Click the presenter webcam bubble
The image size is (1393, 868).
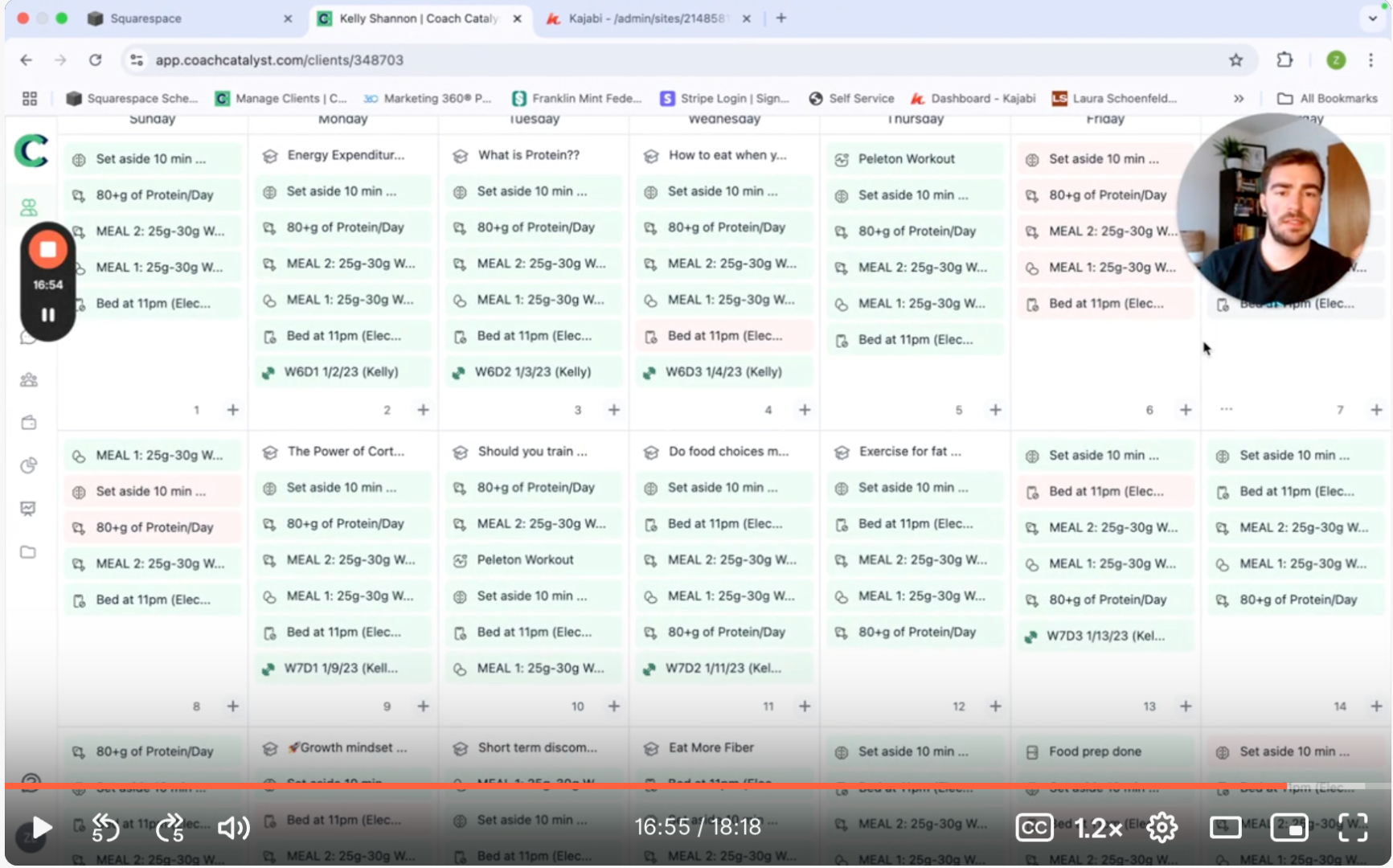pyautogui.click(x=1273, y=208)
